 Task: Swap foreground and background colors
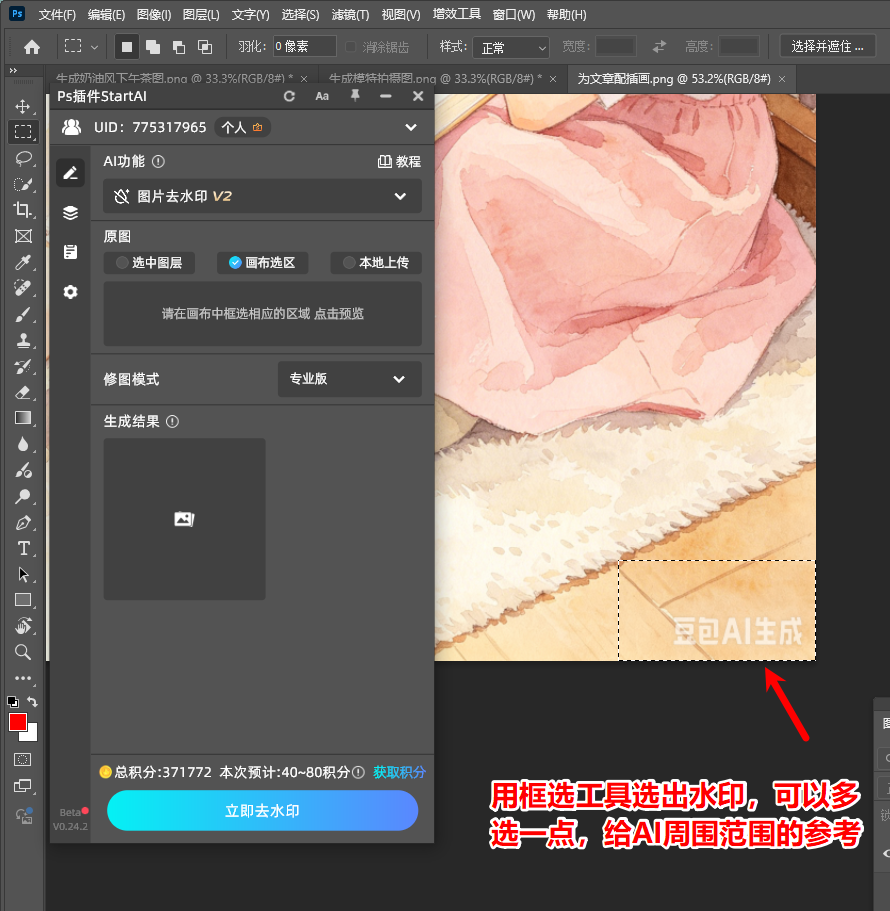(33, 702)
